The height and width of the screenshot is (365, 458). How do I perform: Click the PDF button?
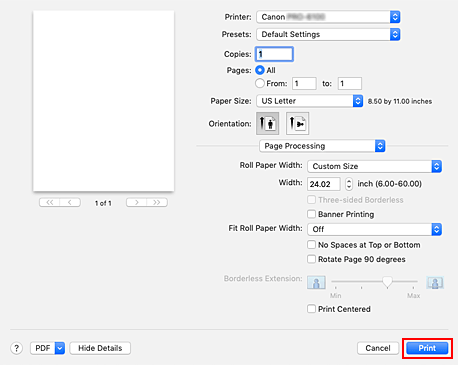[43, 348]
